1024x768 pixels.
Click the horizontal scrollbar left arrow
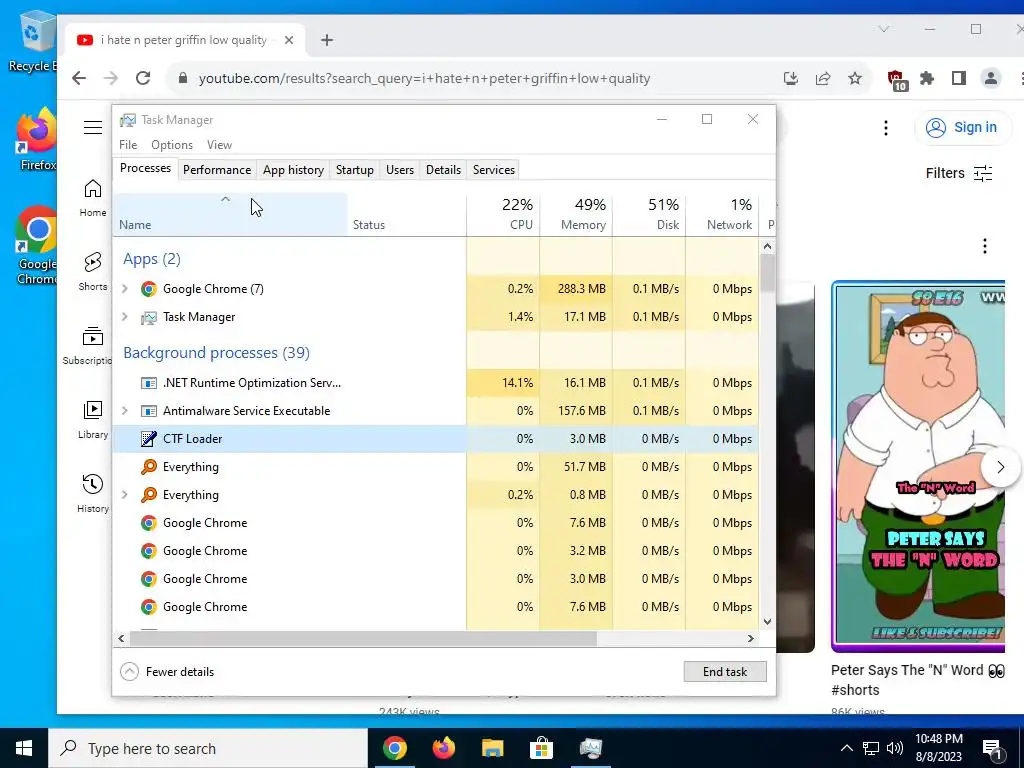coord(121,638)
